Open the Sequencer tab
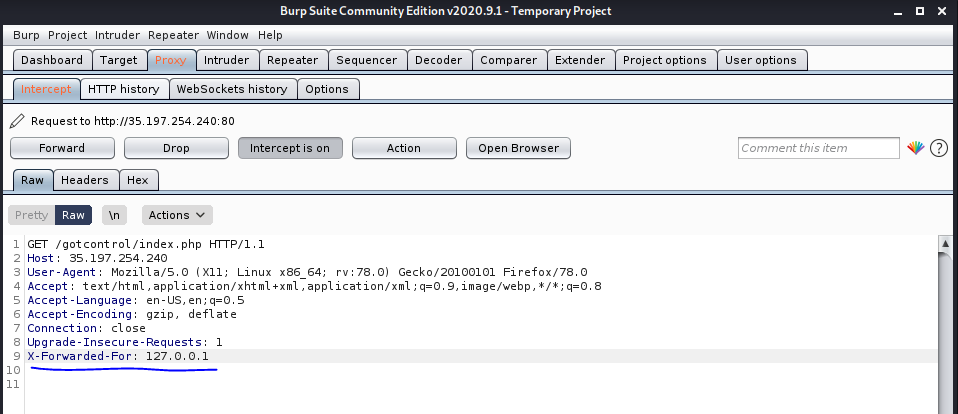 (x=367, y=60)
